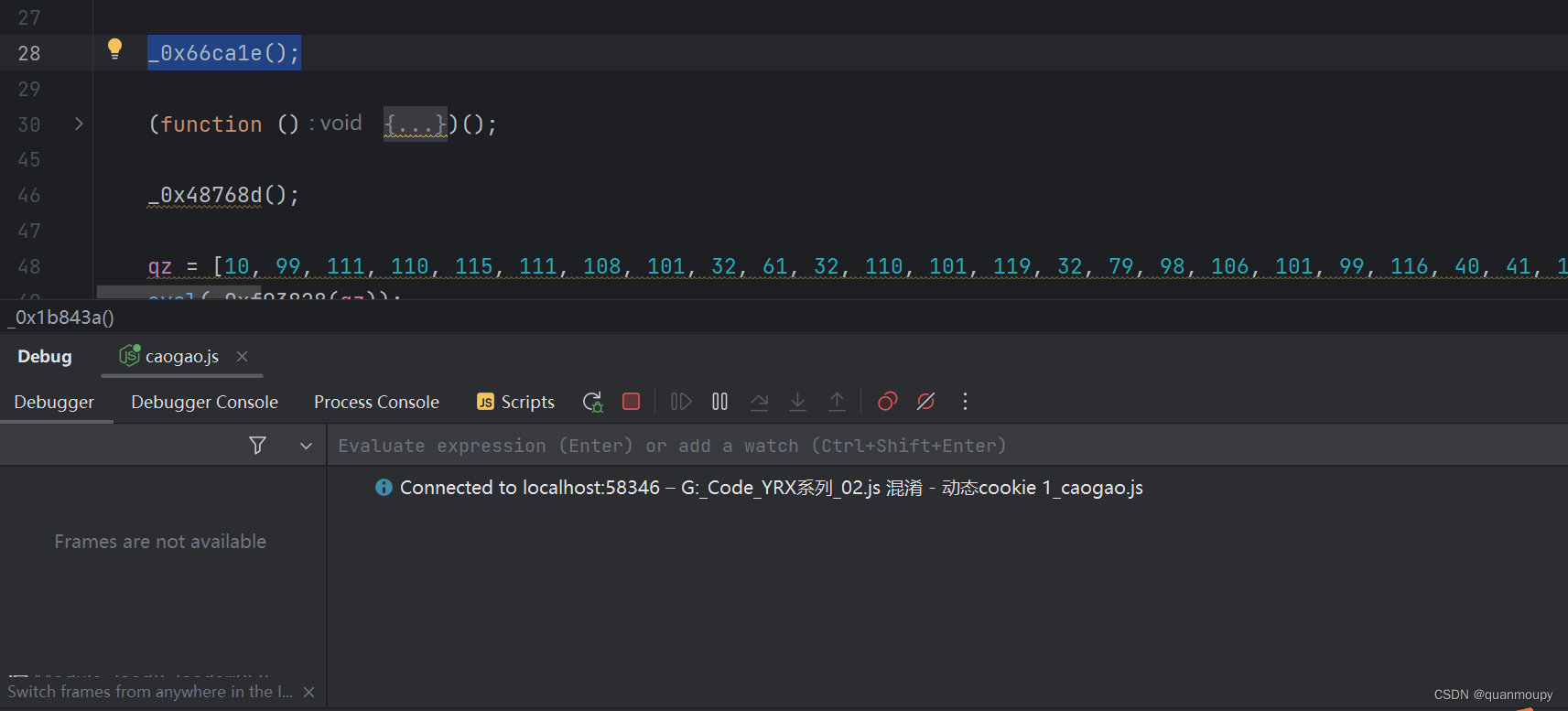This screenshot has height=711, width=1568.
Task: Click line number 48 in the gutter
Action: click(x=29, y=266)
